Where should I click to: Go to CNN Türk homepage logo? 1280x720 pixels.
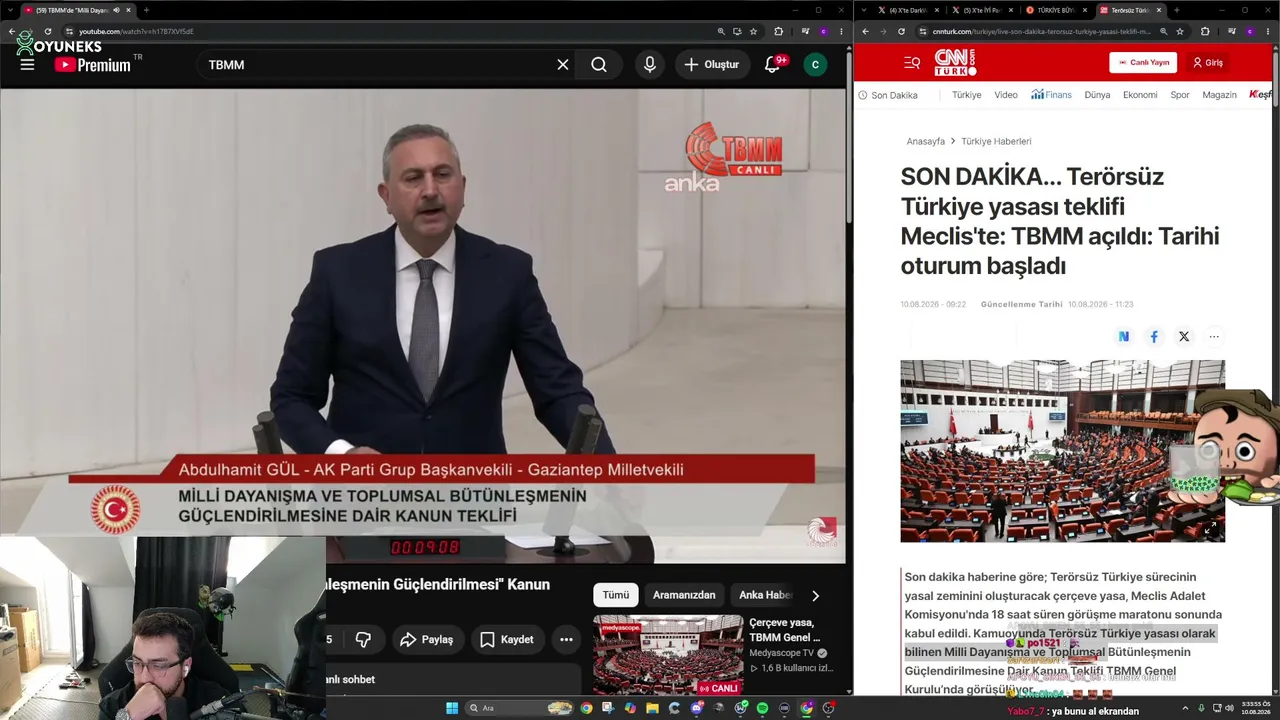point(955,63)
